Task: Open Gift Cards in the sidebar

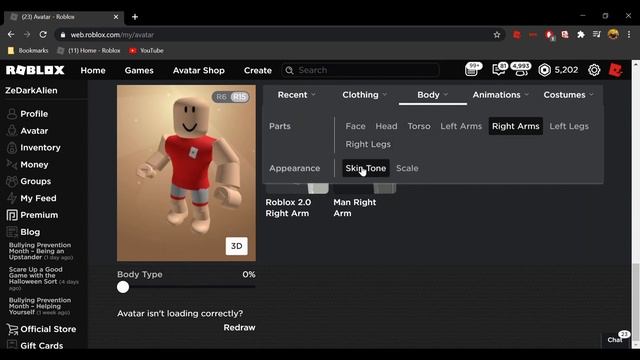Action: click(42, 346)
